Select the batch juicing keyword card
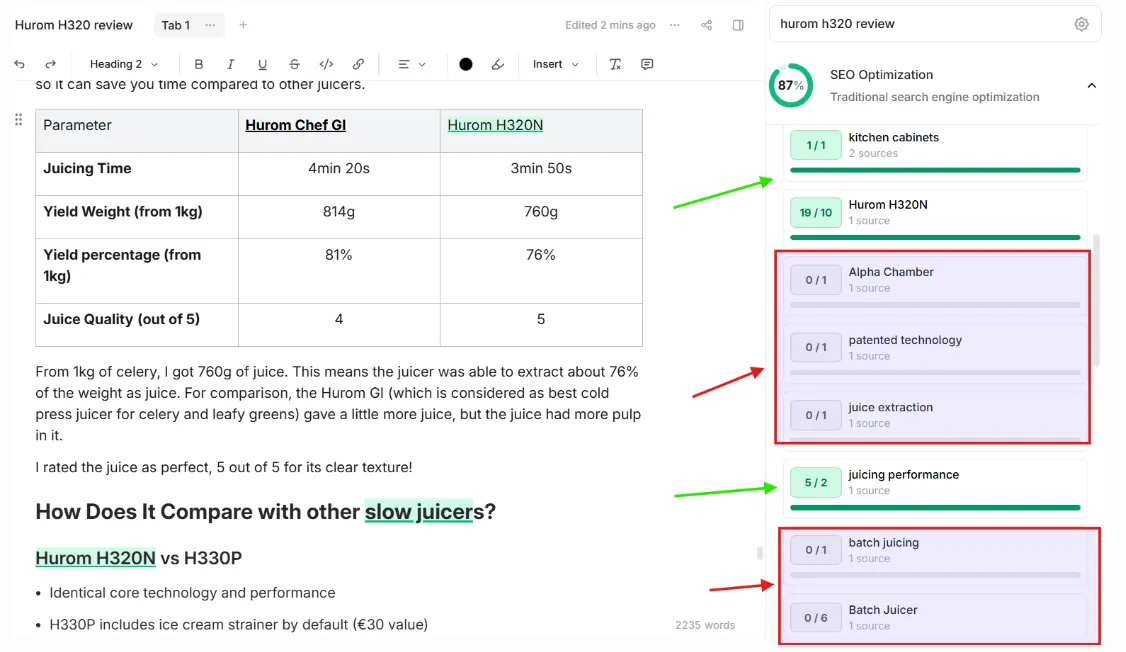1126x652 pixels. [x=935, y=555]
